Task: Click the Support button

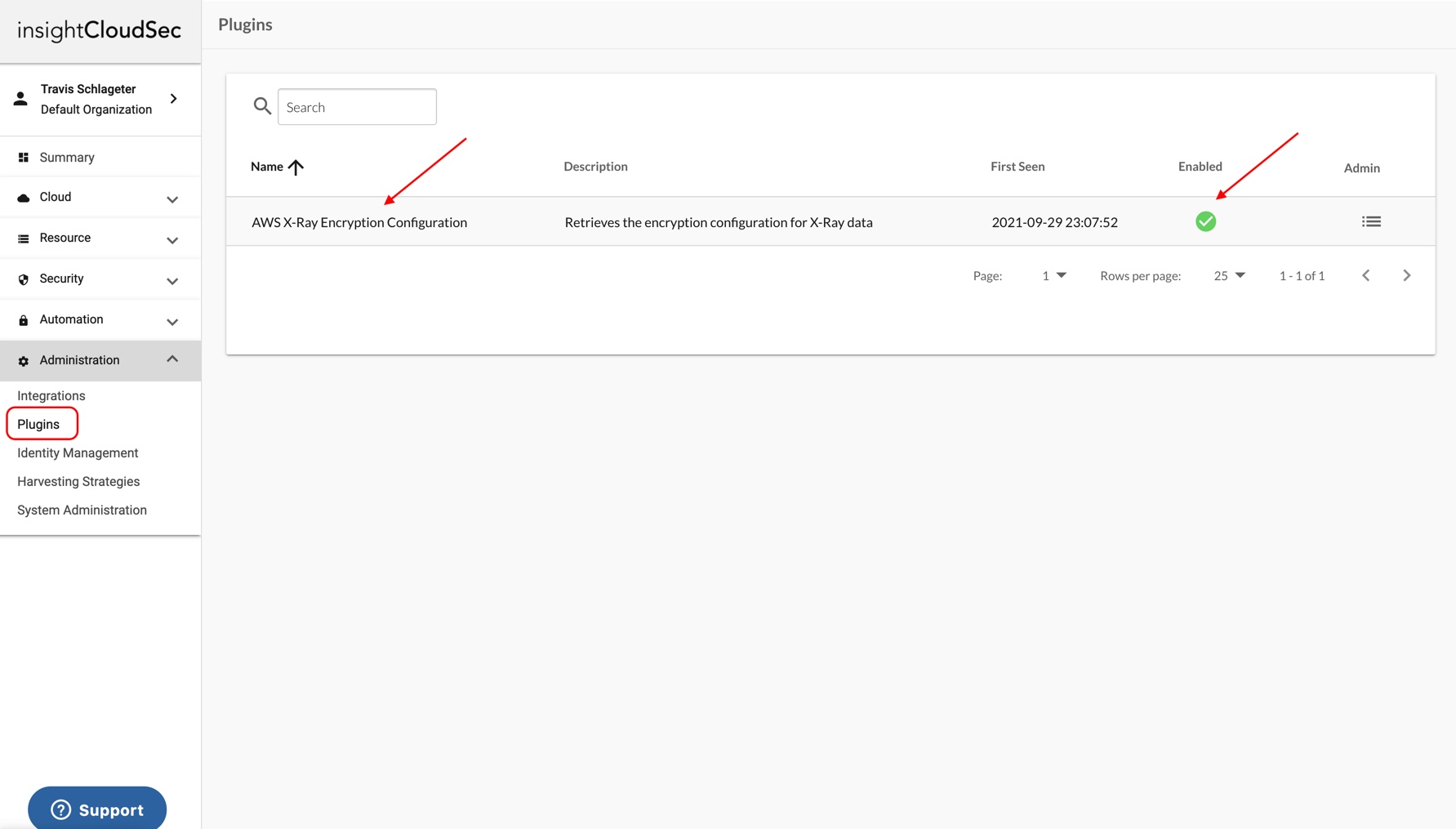Action: point(97,809)
